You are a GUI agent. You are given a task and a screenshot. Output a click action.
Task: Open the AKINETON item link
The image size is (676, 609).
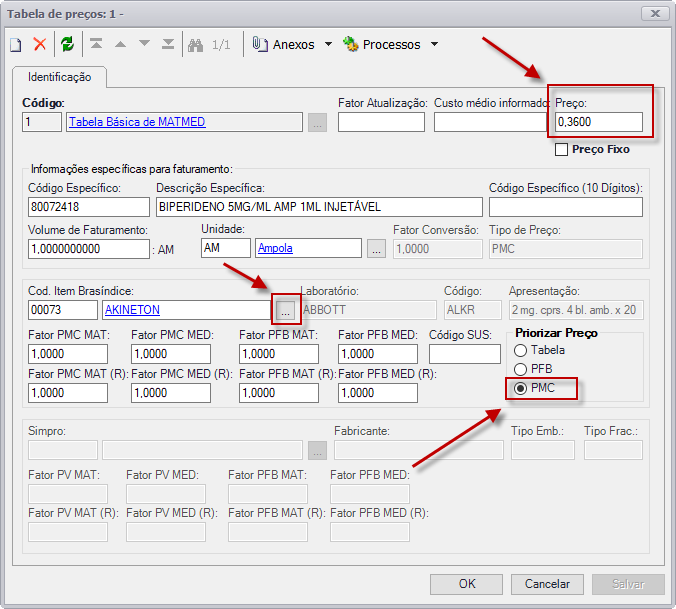tap(132, 310)
